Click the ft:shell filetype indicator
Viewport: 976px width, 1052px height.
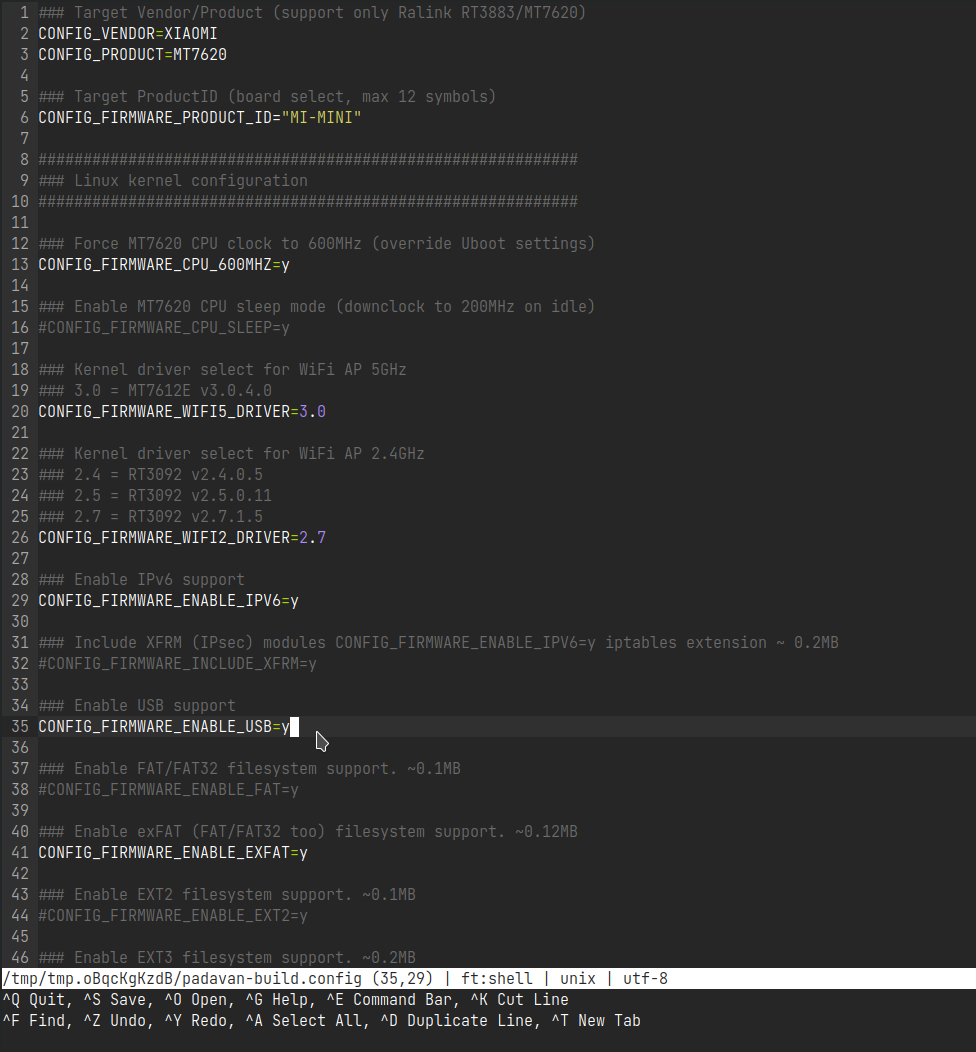click(x=496, y=979)
